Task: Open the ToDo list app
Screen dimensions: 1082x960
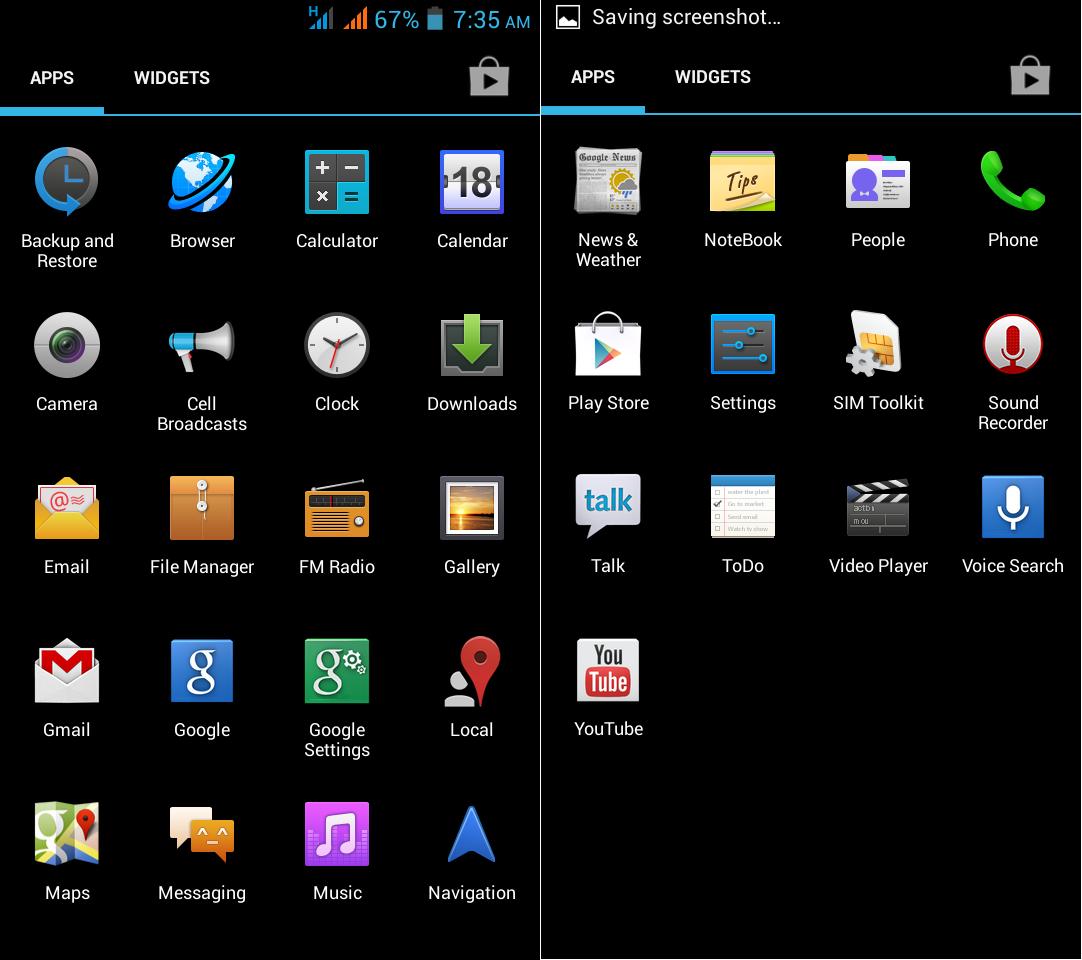Action: (x=742, y=507)
